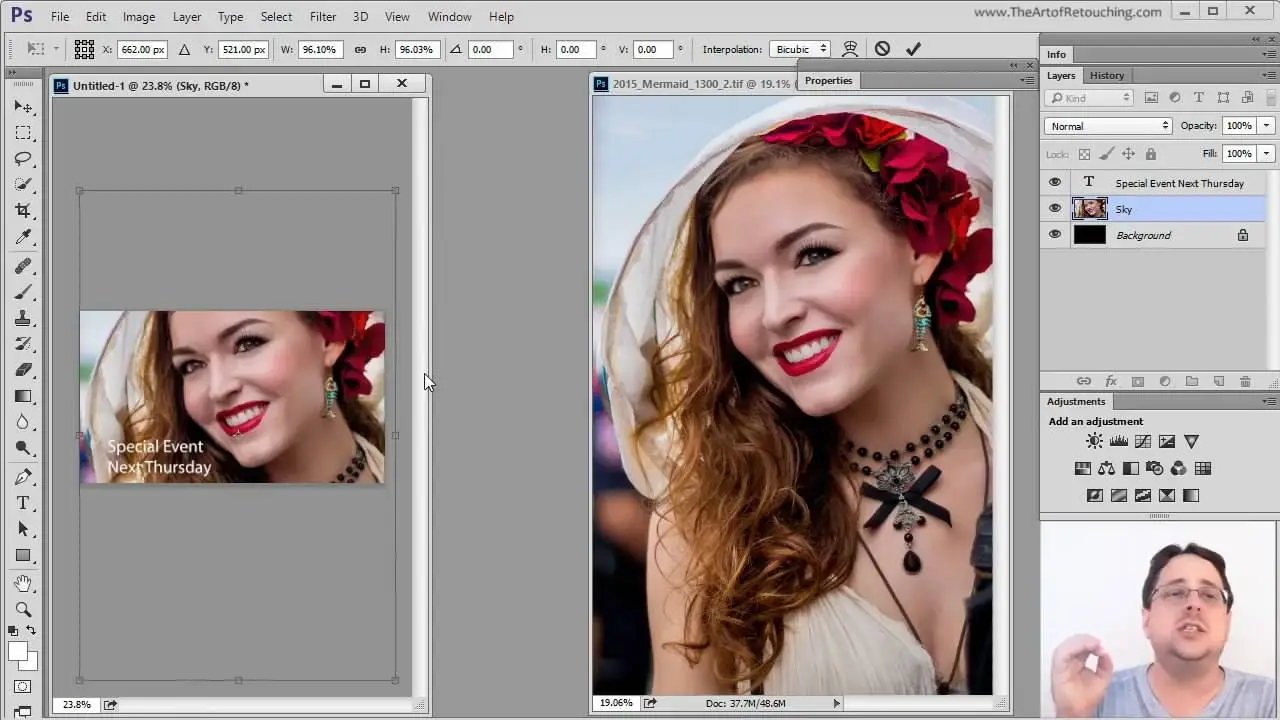Open the Layers panel flyout menu
The width and height of the screenshot is (1280, 720).
(1269, 76)
